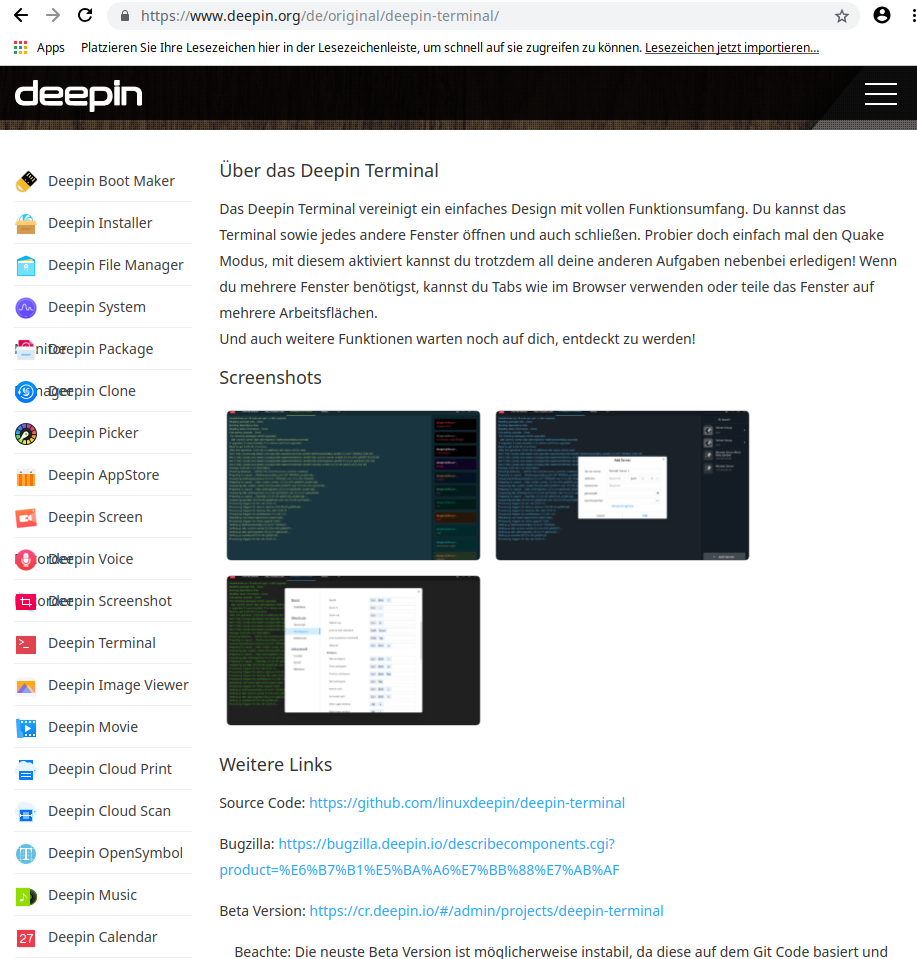The width and height of the screenshot is (917, 959).
Task: Click the Deepin Music icon
Action: click(x=26, y=895)
